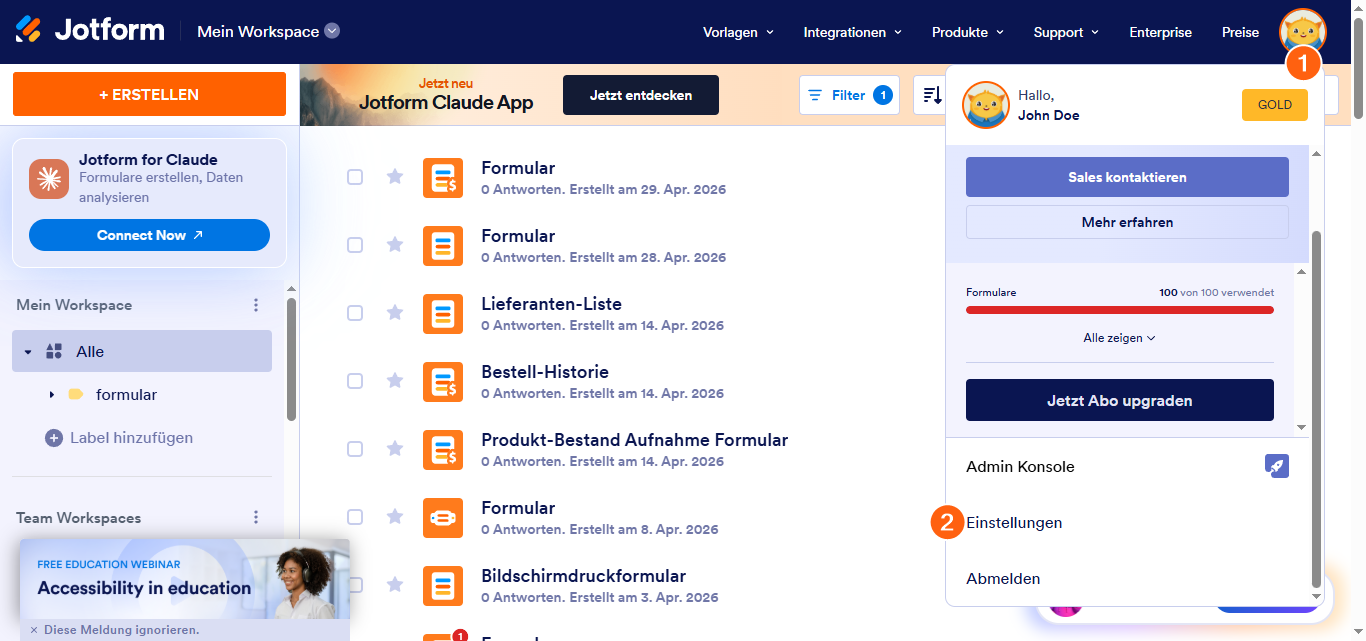Image resolution: width=1366 pixels, height=641 pixels.
Task: Expand the Produkte menu
Action: coord(967,32)
